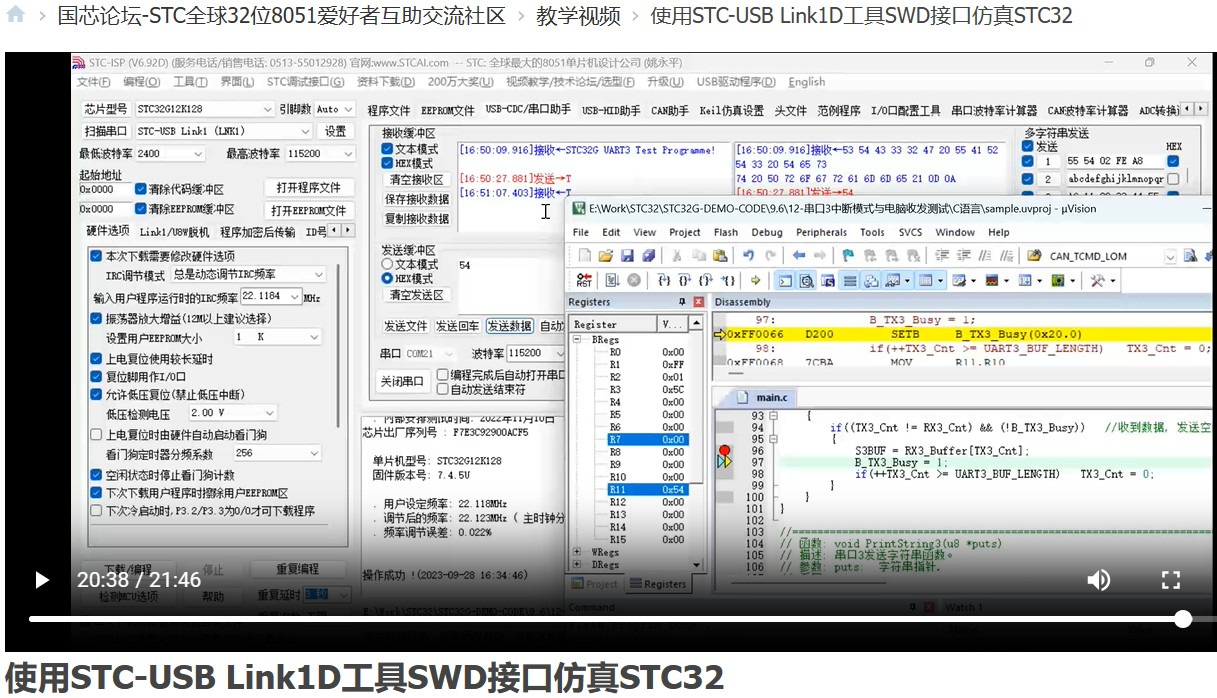This screenshot has height=698, width=1217.
Task: Select HEX模式 radio in 发送缓冲区
Action: (387, 278)
